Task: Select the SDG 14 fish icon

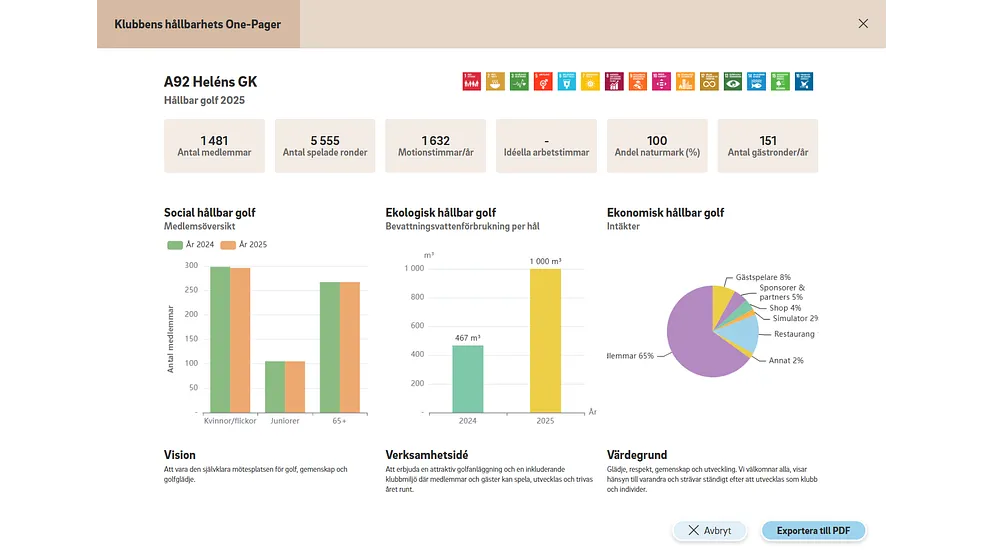Action: [757, 81]
